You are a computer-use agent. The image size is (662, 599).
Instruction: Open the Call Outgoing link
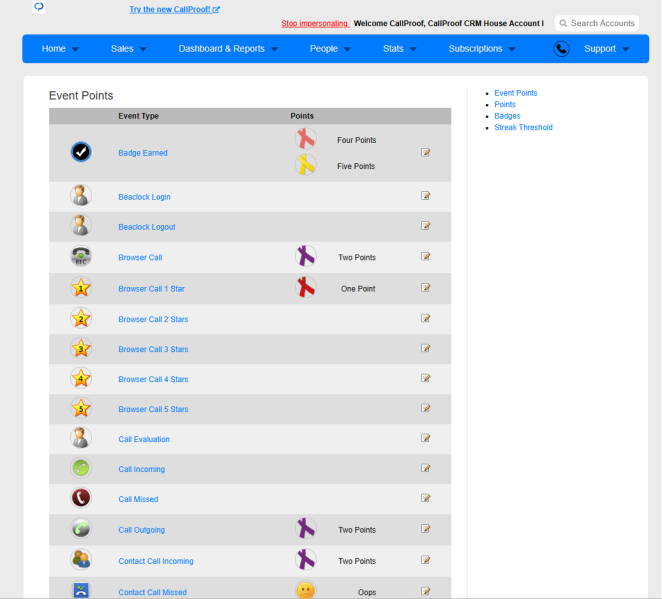click(141, 530)
